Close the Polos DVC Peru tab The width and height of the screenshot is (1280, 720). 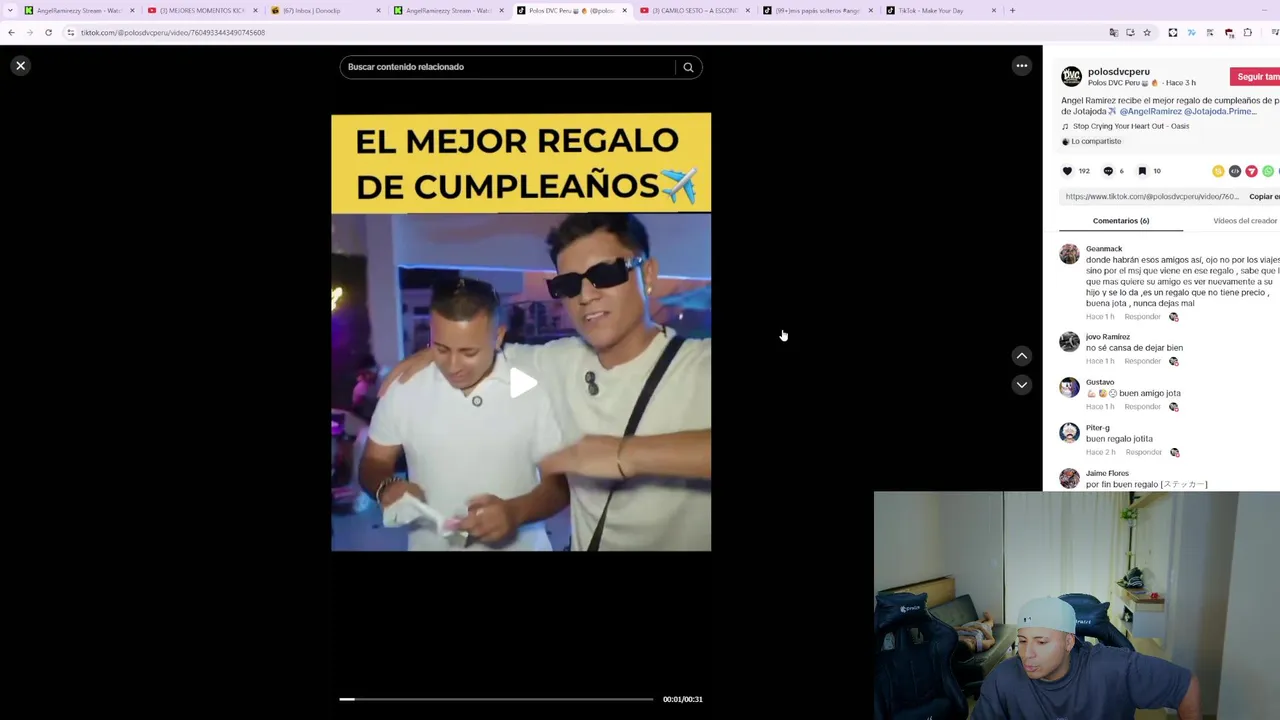coord(624,10)
